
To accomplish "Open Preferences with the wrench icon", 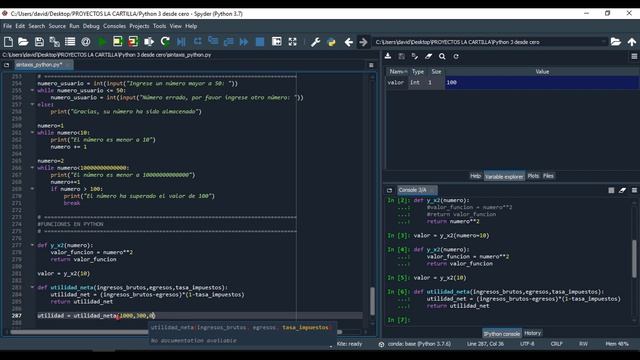I will tap(315, 42).
